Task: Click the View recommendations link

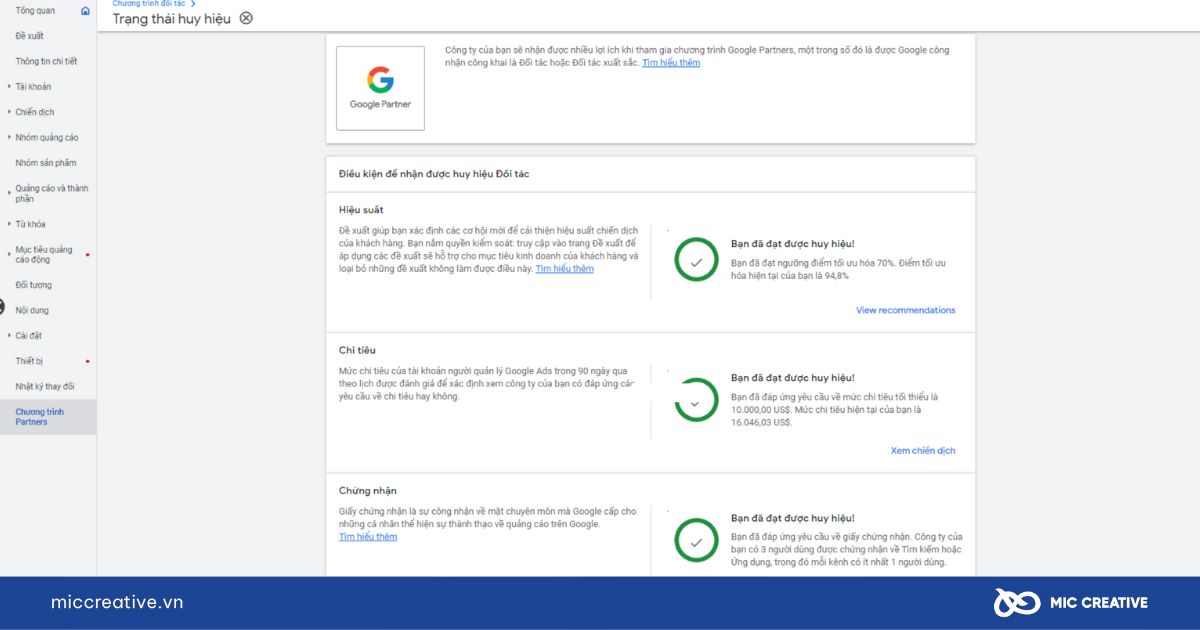Action: 906,310
